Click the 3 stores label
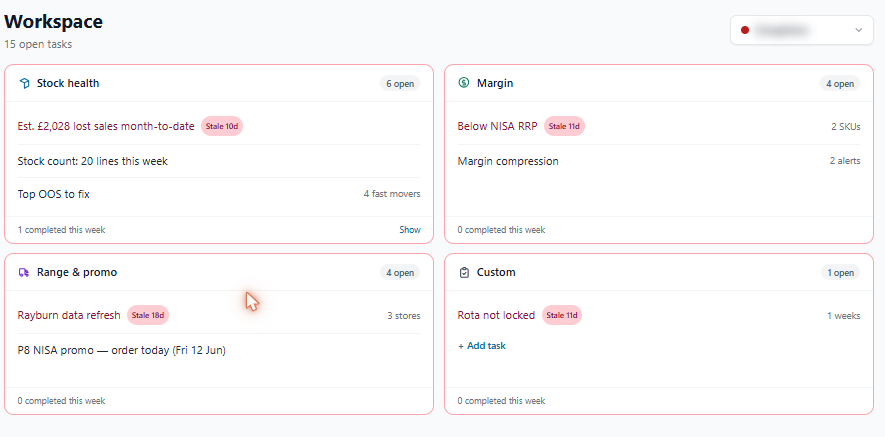Screen dimensions: 885x437 [x=404, y=316]
